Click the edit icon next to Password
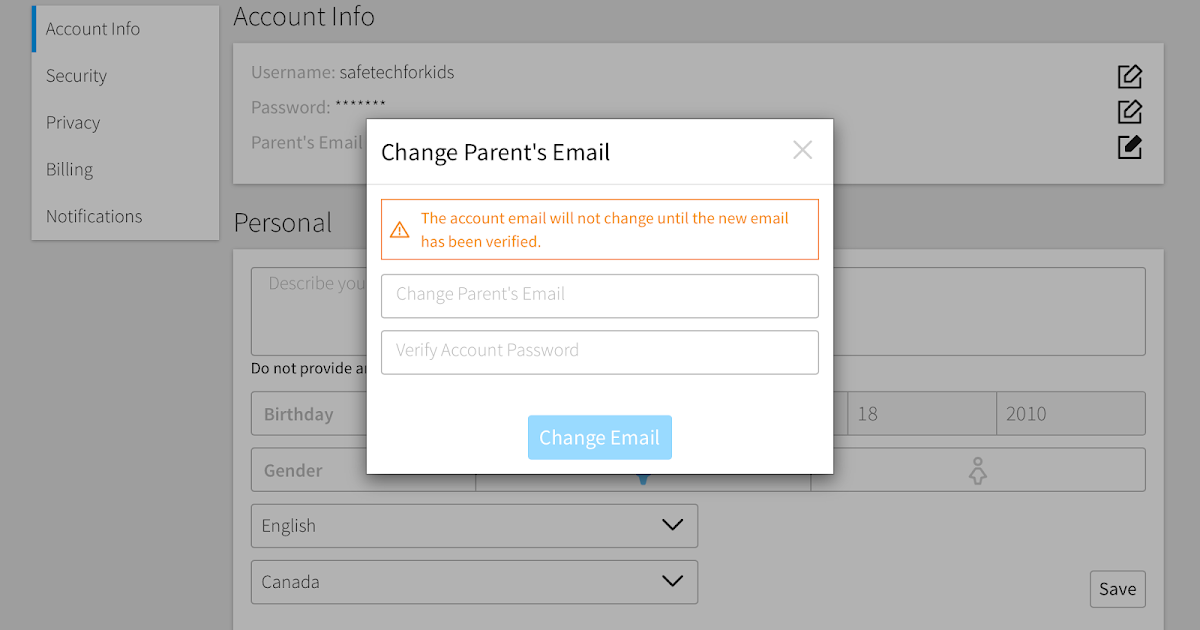Viewport: 1200px width, 630px height. pyautogui.click(x=1129, y=111)
